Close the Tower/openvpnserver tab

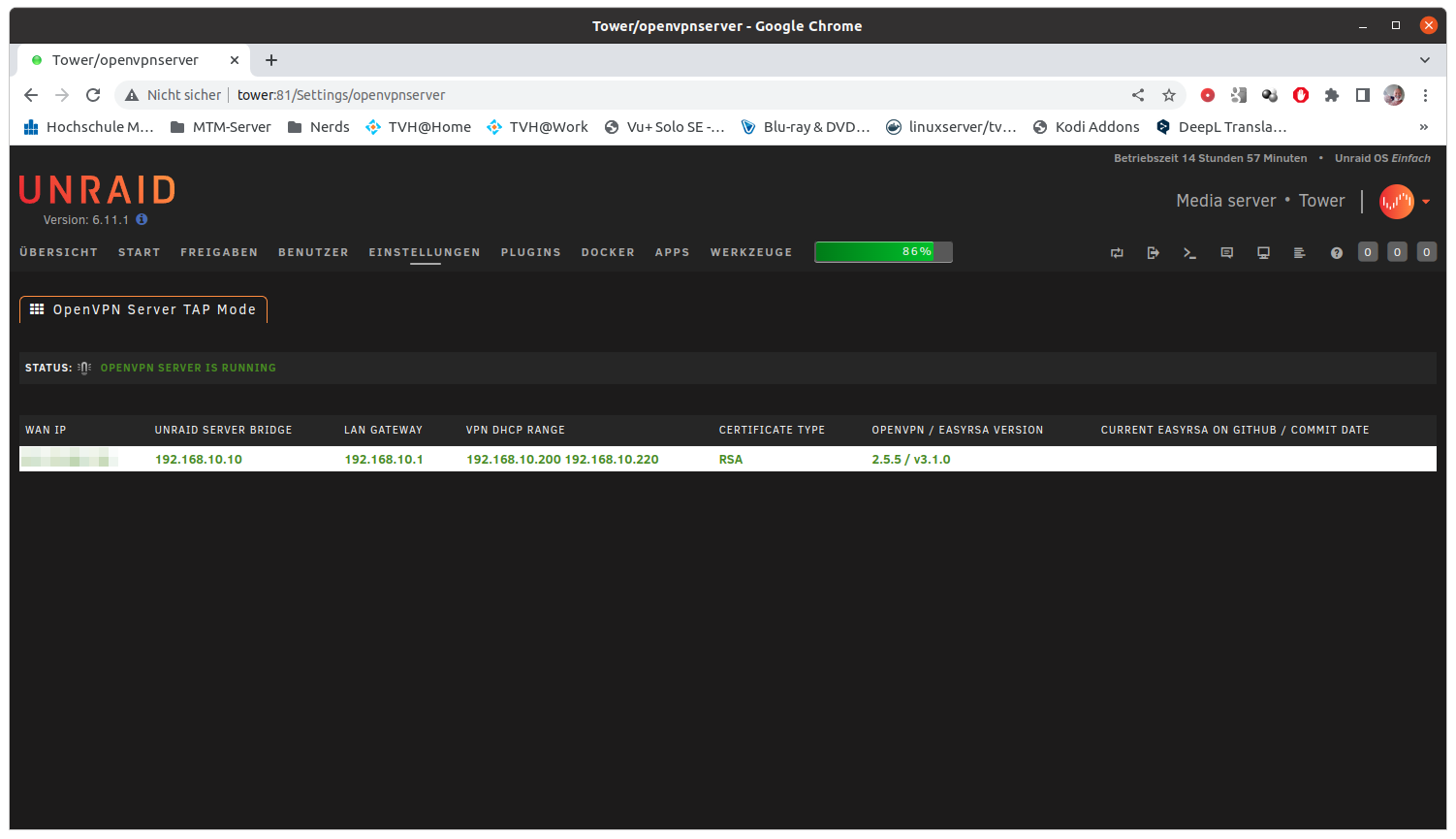235,60
